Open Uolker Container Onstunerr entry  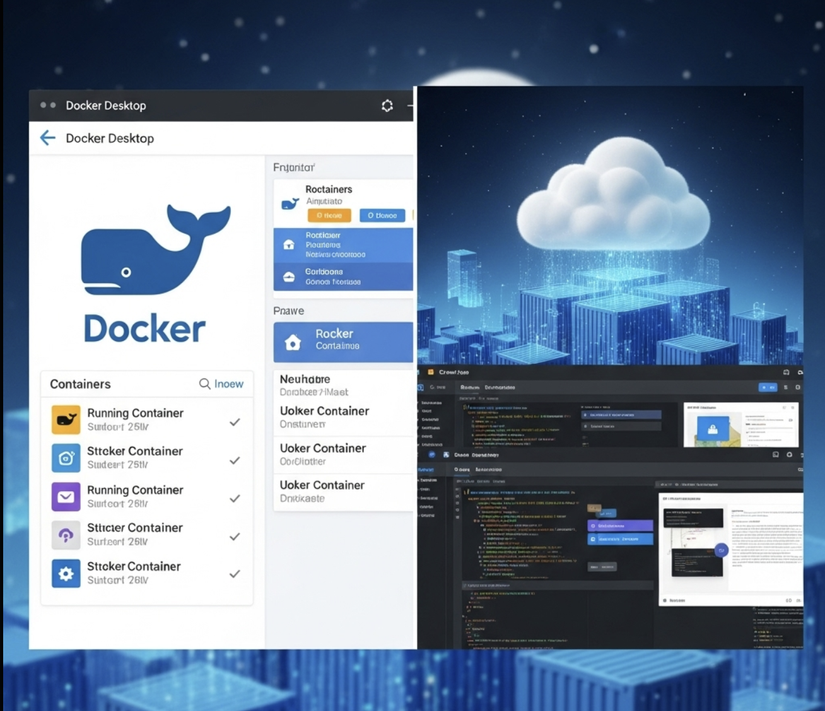[343, 417]
